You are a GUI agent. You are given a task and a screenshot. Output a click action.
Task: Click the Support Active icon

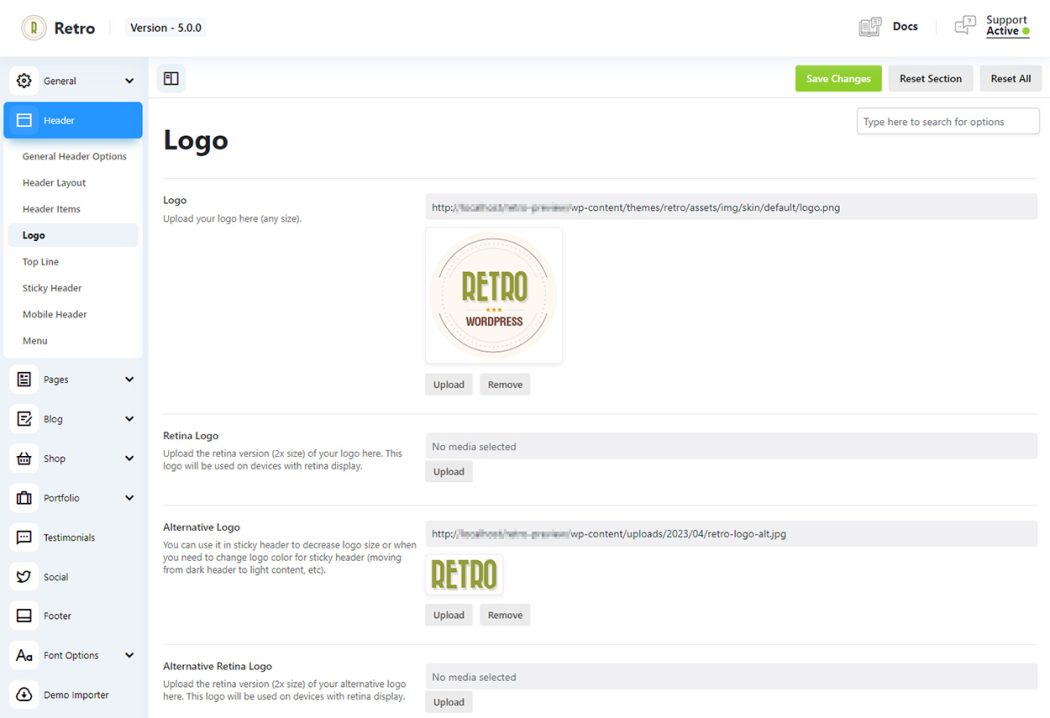965,25
